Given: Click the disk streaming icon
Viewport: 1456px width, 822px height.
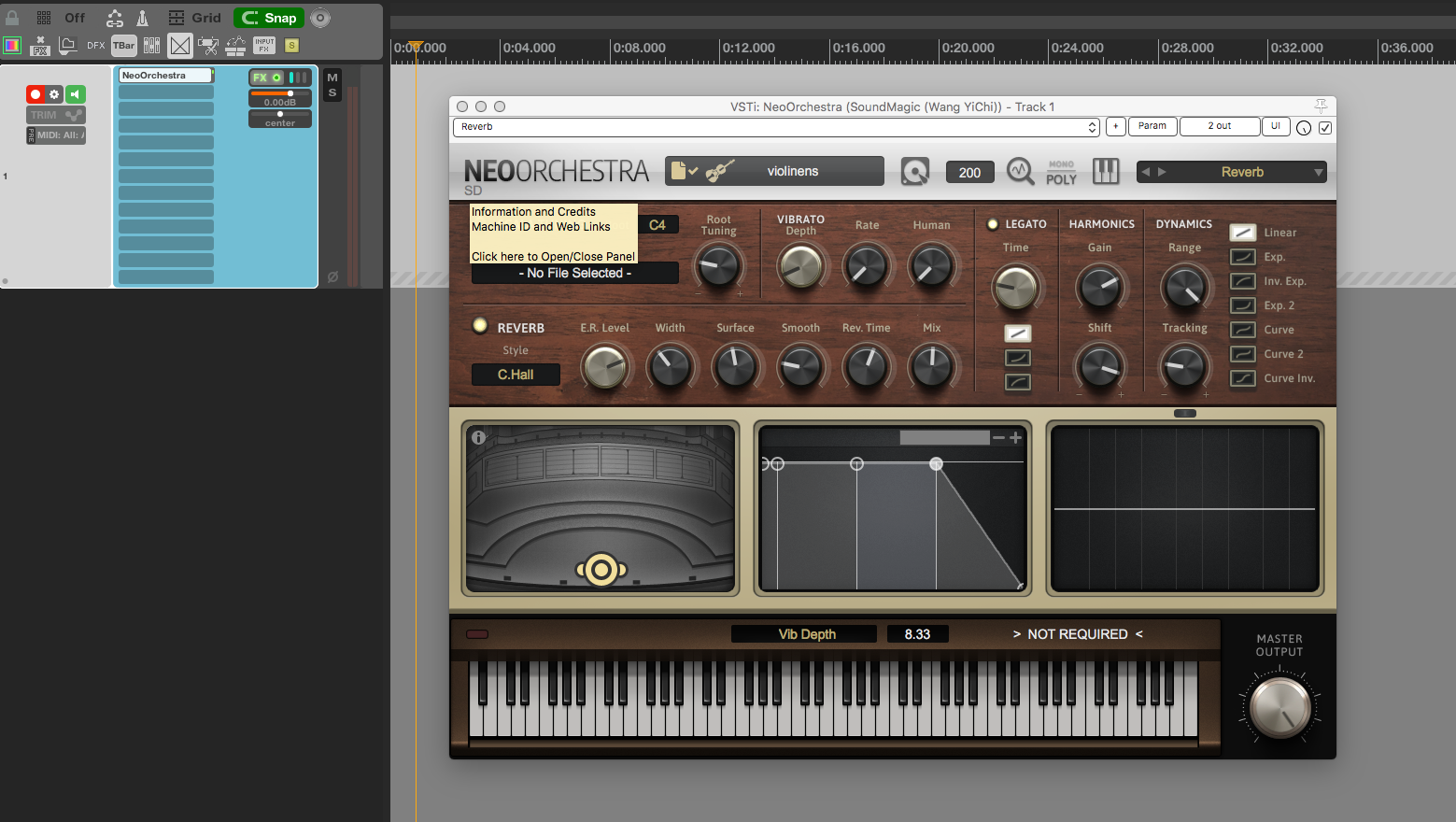Looking at the screenshot, I should tap(915, 172).
